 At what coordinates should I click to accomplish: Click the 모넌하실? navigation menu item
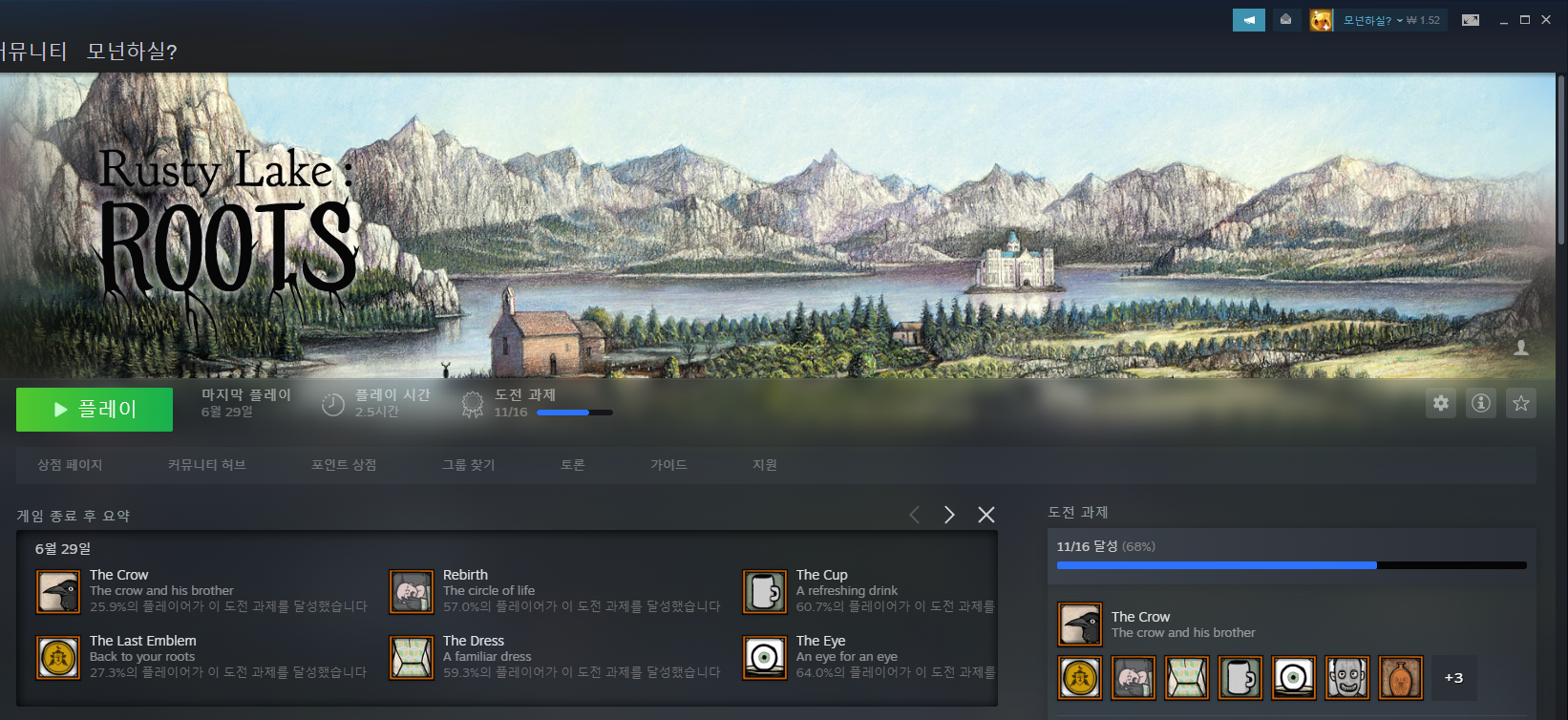tap(132, 52)
